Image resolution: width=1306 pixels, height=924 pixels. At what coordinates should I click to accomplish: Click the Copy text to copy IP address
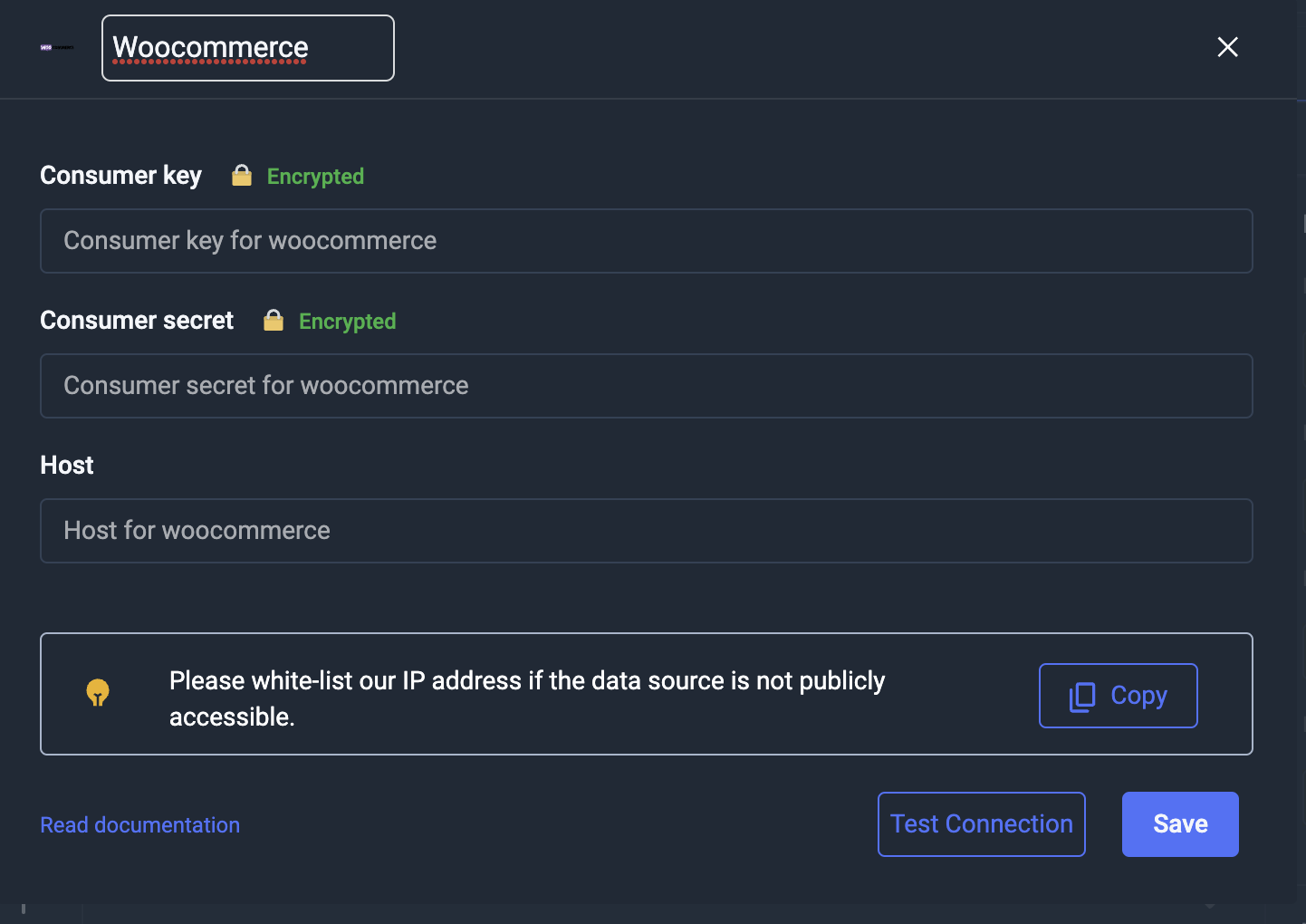click(x=1138, y=696)
